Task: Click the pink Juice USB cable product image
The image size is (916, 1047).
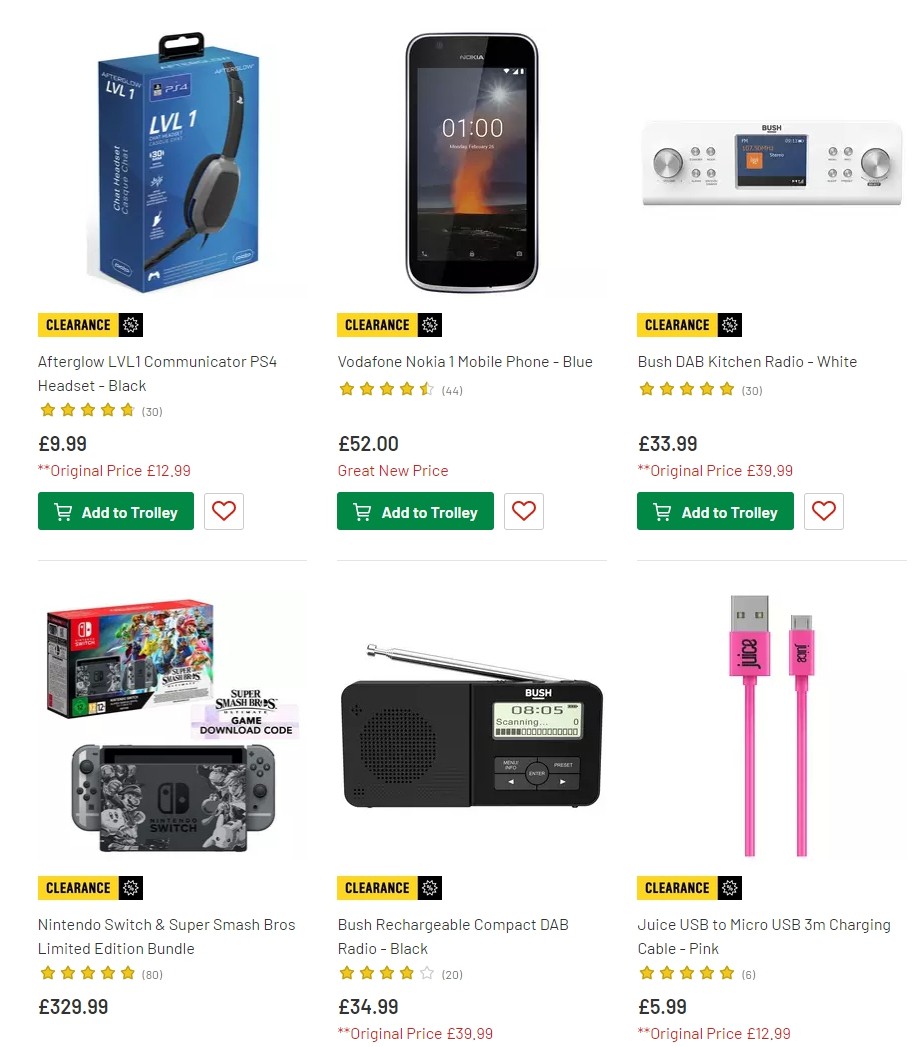Action: pyautogui.click(x=770, y=723)
